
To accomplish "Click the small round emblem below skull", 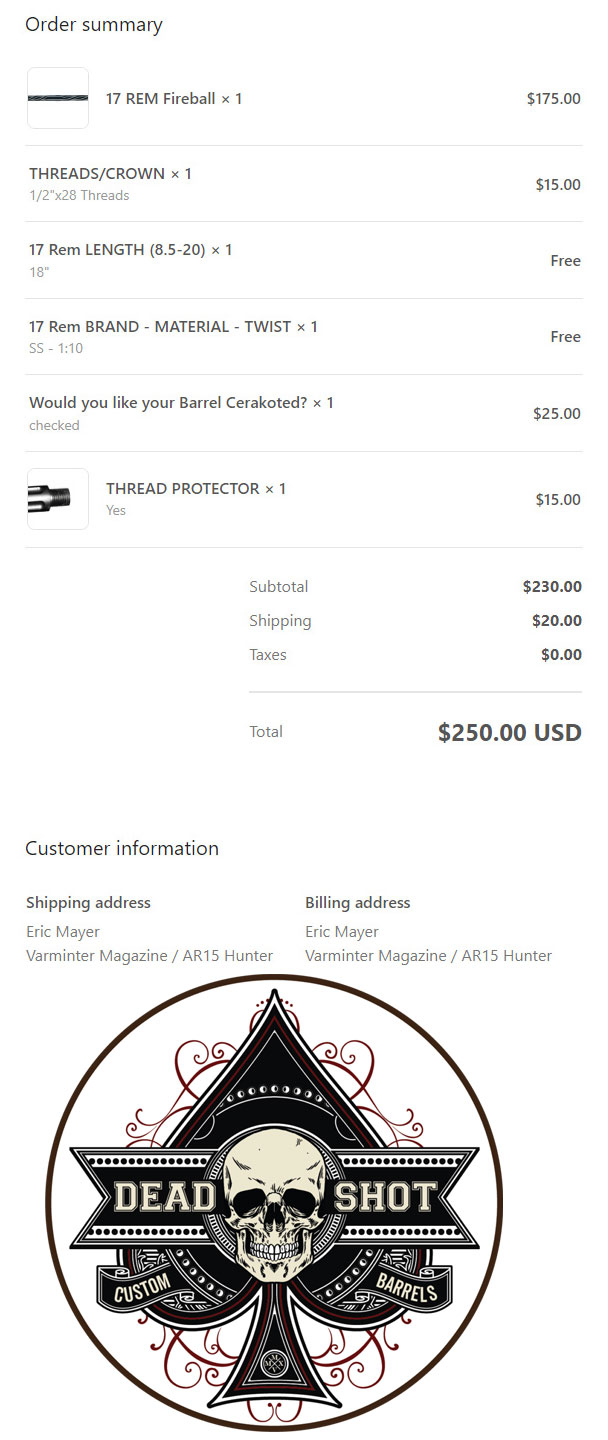I will pos(273,1364).
